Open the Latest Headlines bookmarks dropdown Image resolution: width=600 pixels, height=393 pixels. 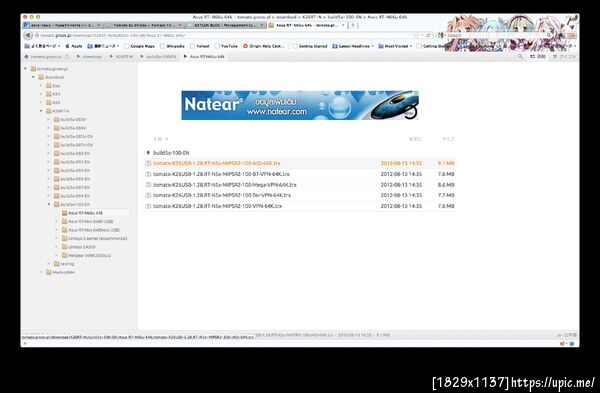click(353, 46)
